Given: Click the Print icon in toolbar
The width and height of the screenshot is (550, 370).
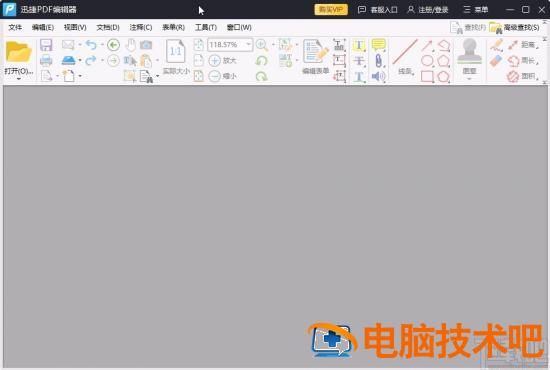Looking at the screenshot, I should [46, 61].
